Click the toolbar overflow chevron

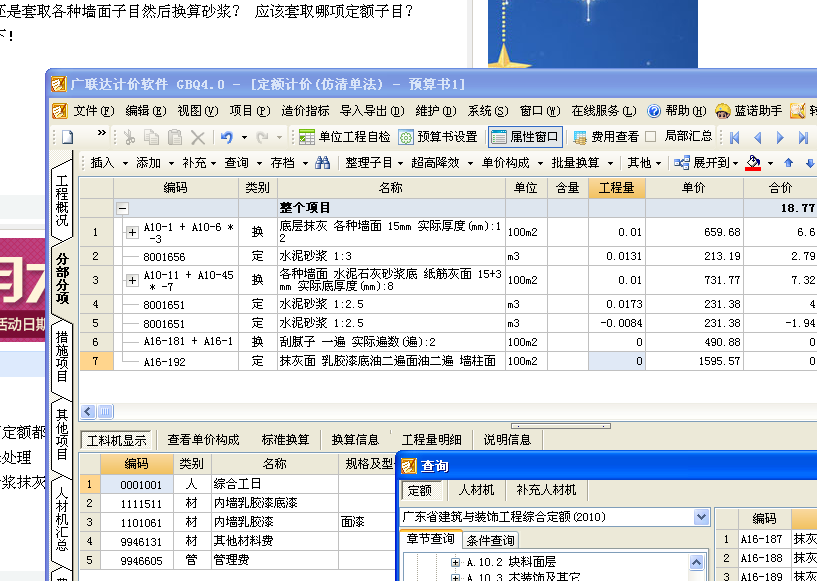(x=102, y=133)
